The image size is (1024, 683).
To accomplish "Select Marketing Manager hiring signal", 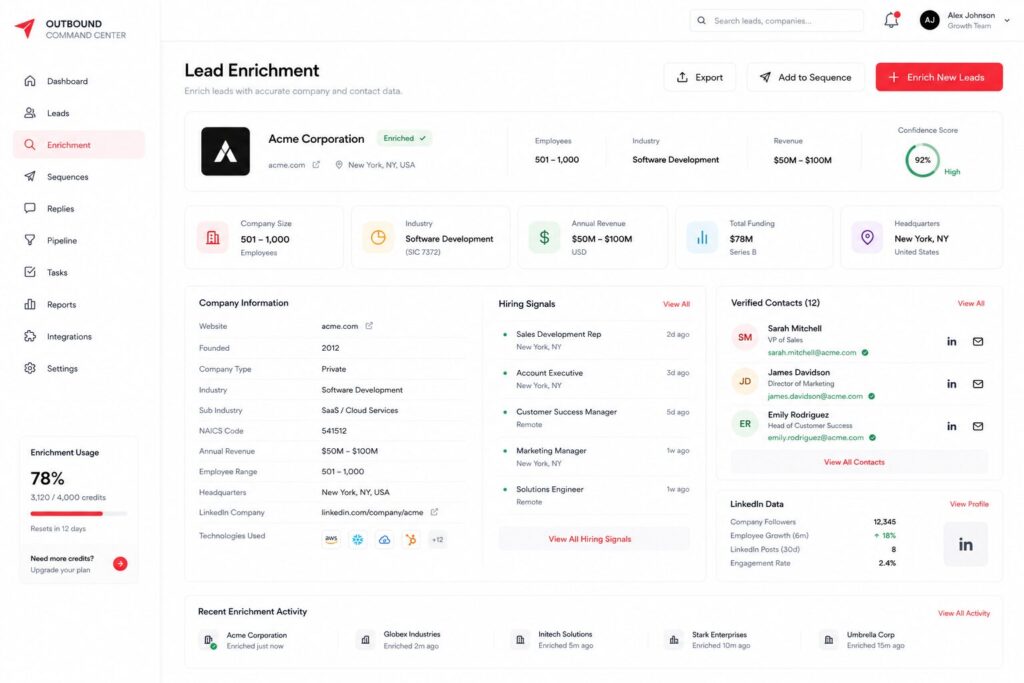I will click(x=594, y=456).
